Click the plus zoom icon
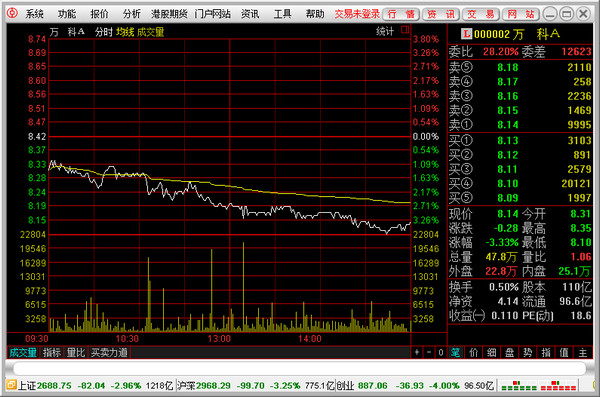The height and width of the screenshot is (397, 600). click(x=417, y=353)
